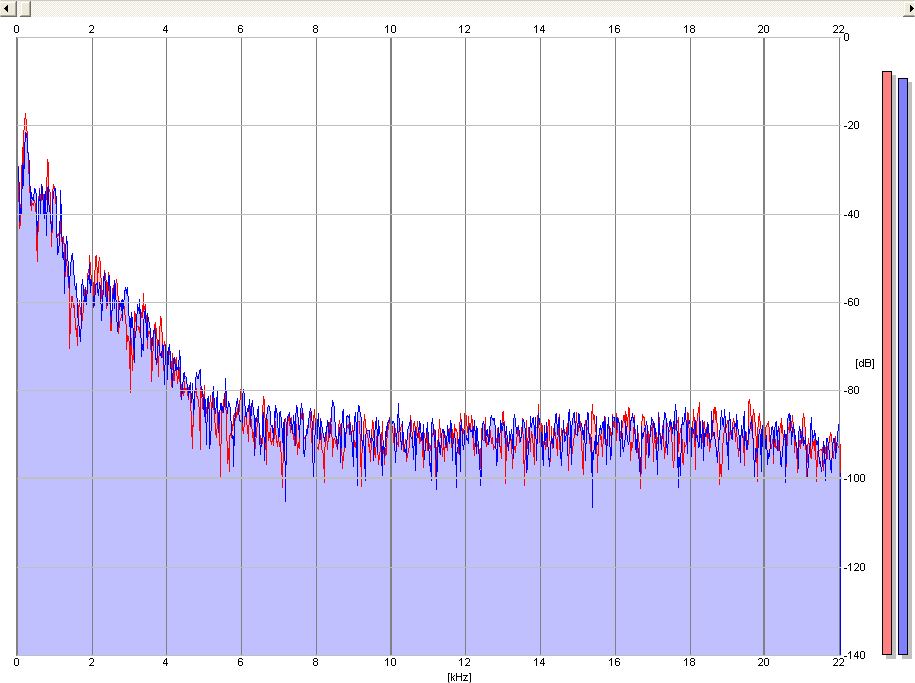Click the 10 kHz label on the lower frequency axis
Screen dimensions: 915x683
(x=390, y=663)
